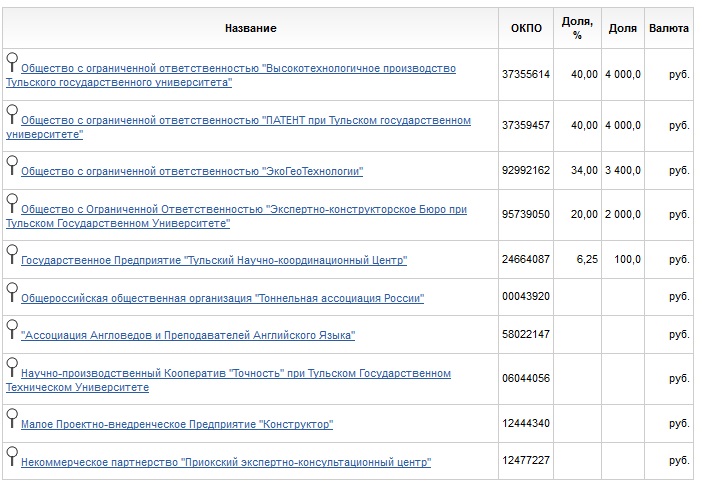702x486 pixels.
Task: Open the "ЭкоГеоТехнологии" company link
Action: 192,171
